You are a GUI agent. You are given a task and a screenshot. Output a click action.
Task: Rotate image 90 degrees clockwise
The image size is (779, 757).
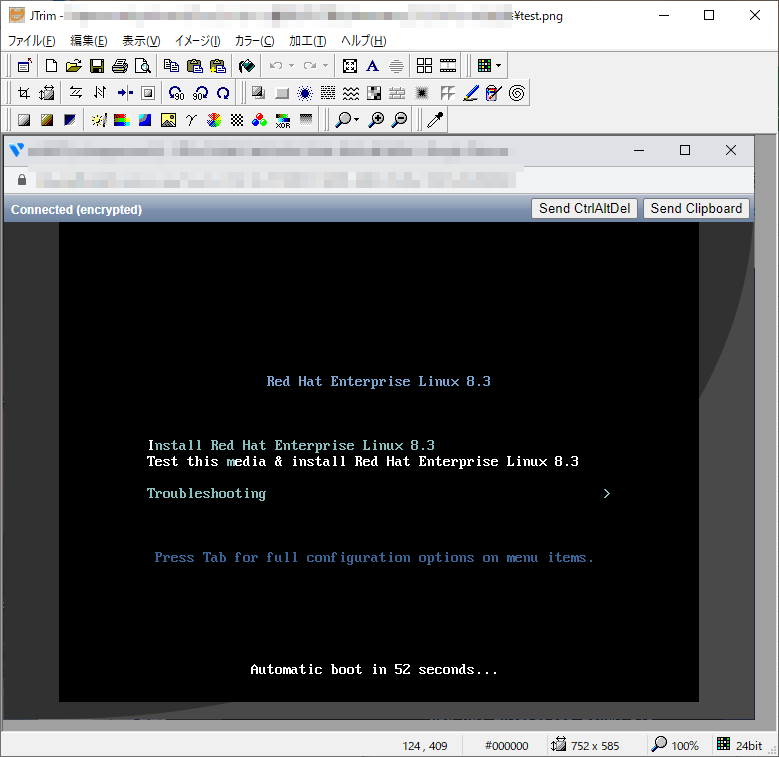coord(200,93)
